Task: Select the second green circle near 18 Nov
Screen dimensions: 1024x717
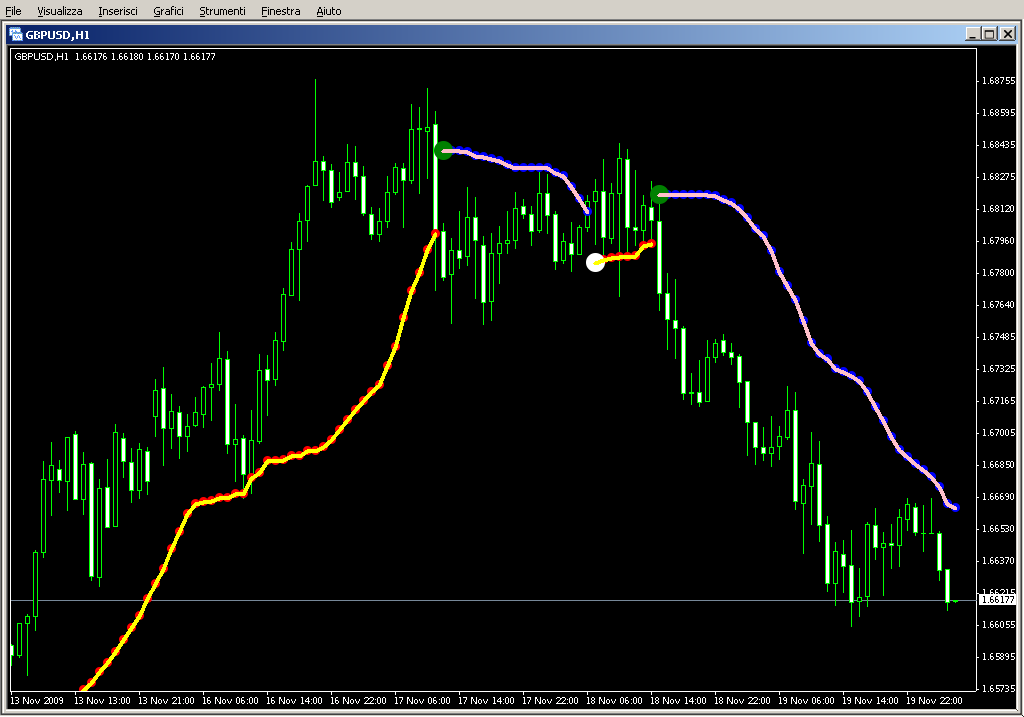Action: click(659, 194)
